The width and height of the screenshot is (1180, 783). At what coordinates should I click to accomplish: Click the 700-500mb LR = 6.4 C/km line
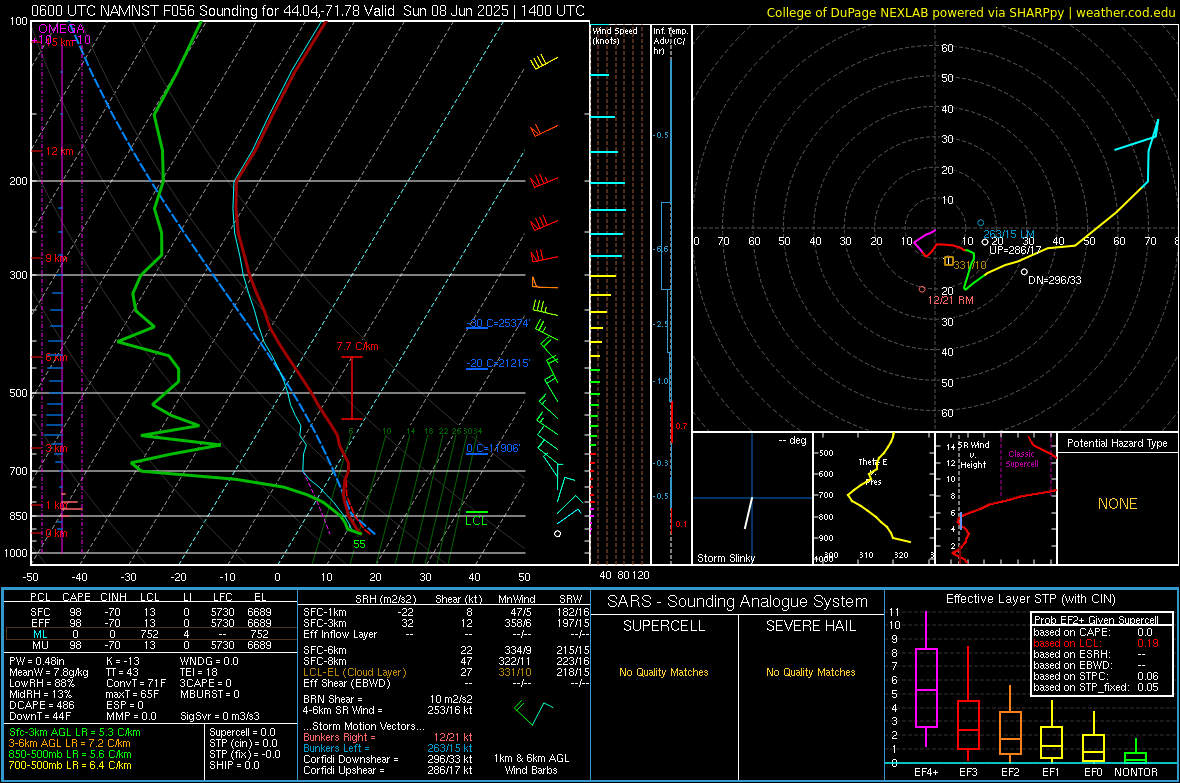(x=70, y=765)
